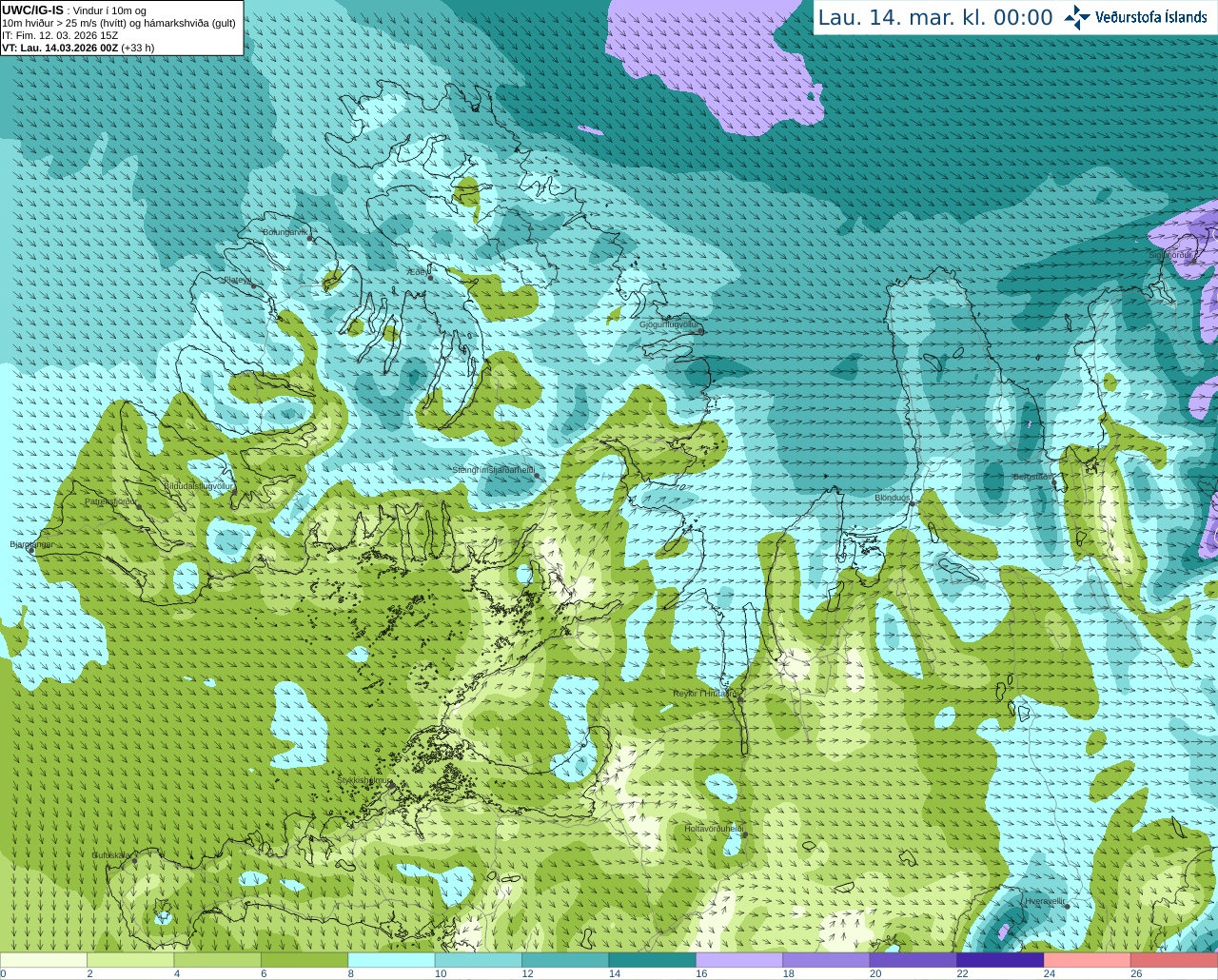Image resolution: width=1218 pixels, height=980 pixels.
Task: Click the Stykkishólmur station label
Action: click(x=363, y=780)
